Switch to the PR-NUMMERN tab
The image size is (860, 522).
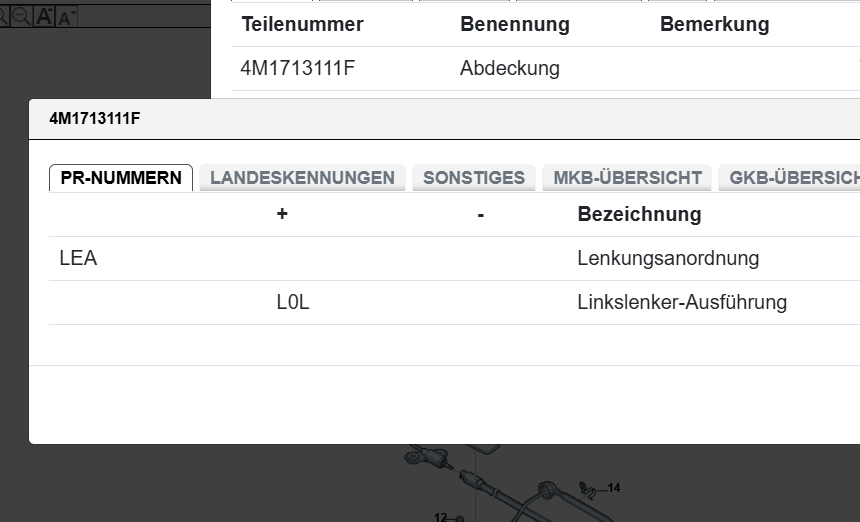coord(121,178)
